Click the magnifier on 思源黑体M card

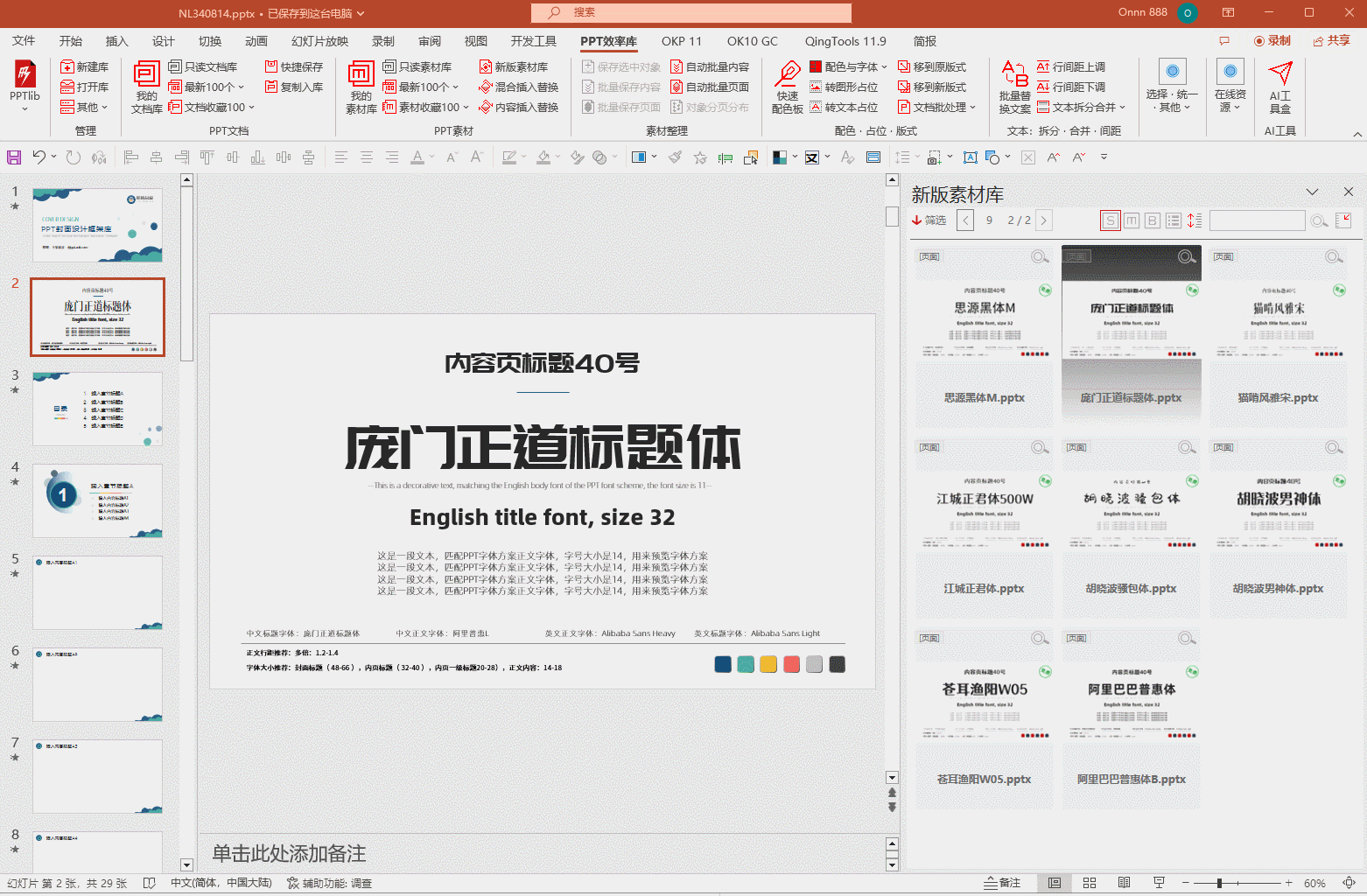pos(1040,256)
